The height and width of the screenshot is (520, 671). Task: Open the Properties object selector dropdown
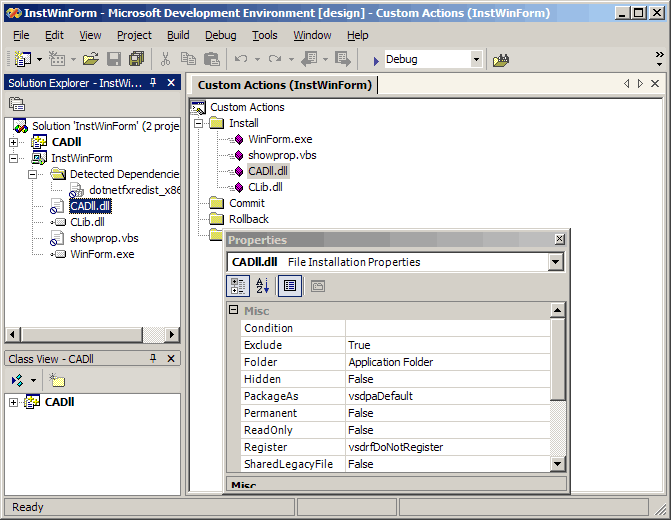(556, 262)
